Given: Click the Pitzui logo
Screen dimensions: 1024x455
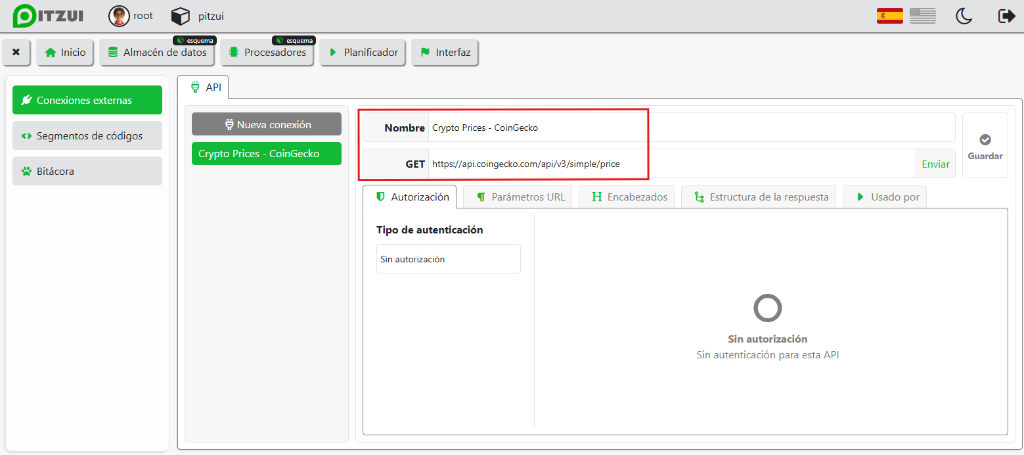Looking at the screenshot, I should (x=48, y=15).
